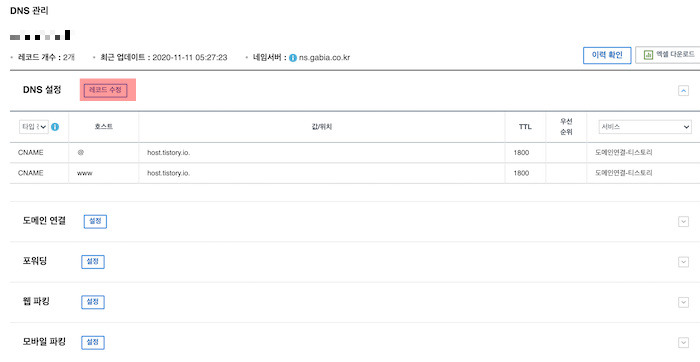Click the DNS 관리 page title

pos(29,11)
